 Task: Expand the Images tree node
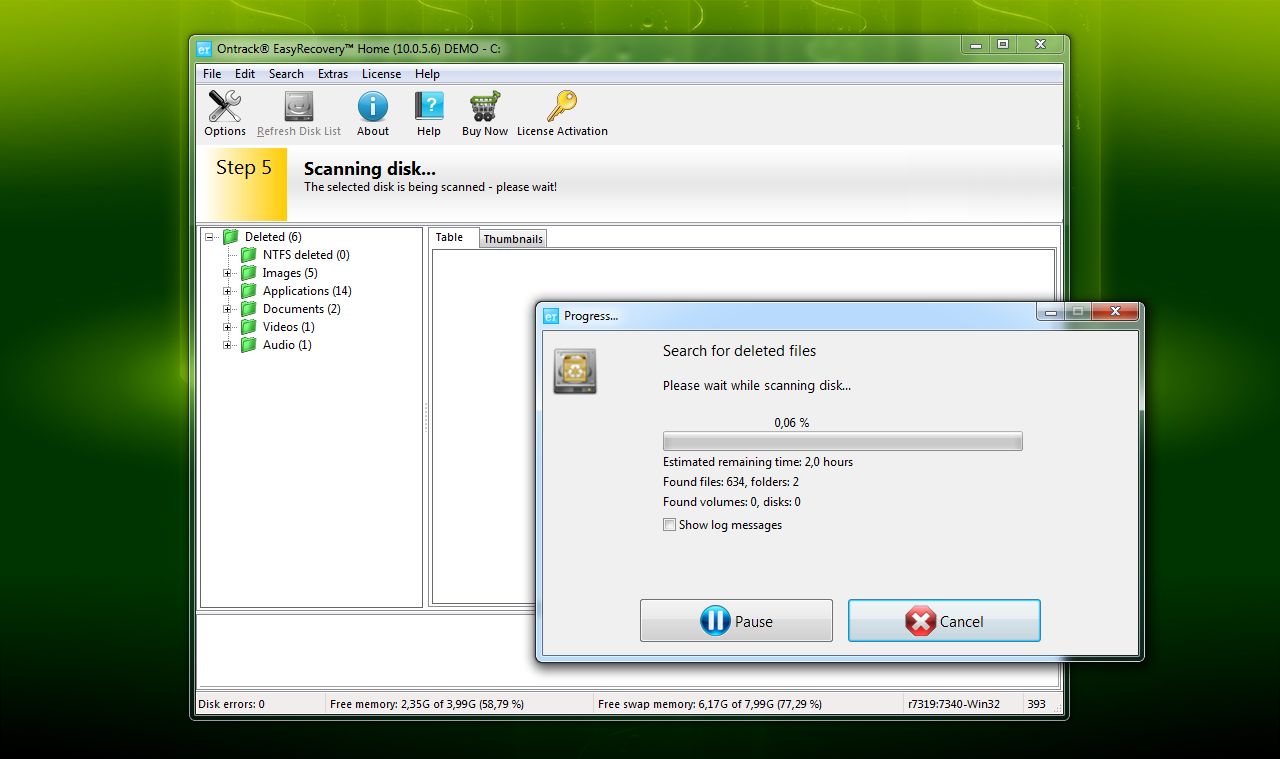pyautogui.click(x=227, y=273)
